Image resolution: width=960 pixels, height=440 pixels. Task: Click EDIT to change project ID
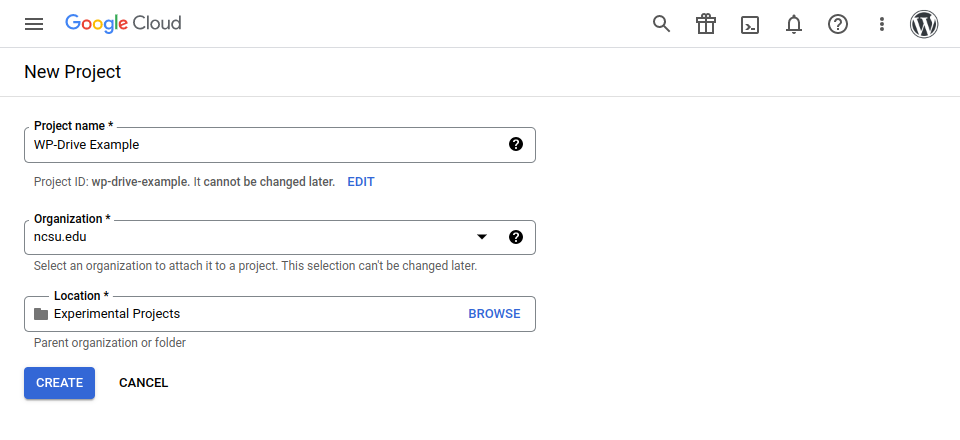pos(361,182)
